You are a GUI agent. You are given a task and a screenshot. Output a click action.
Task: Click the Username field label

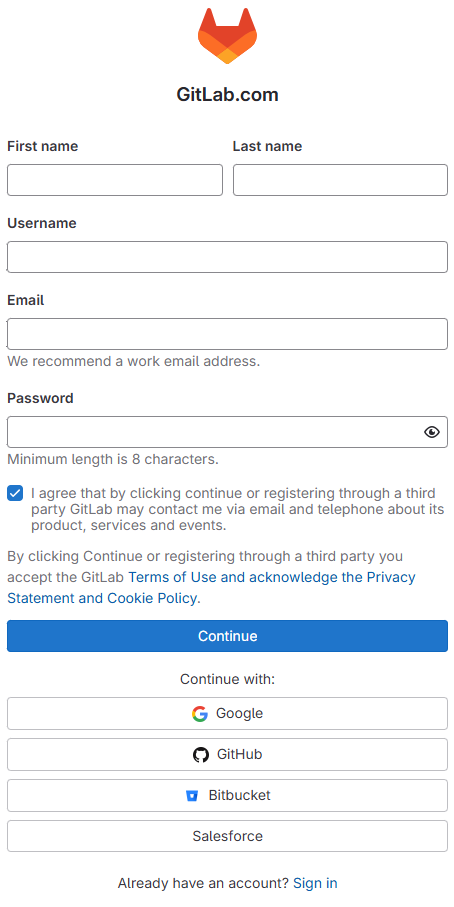[x=42, y=223]
